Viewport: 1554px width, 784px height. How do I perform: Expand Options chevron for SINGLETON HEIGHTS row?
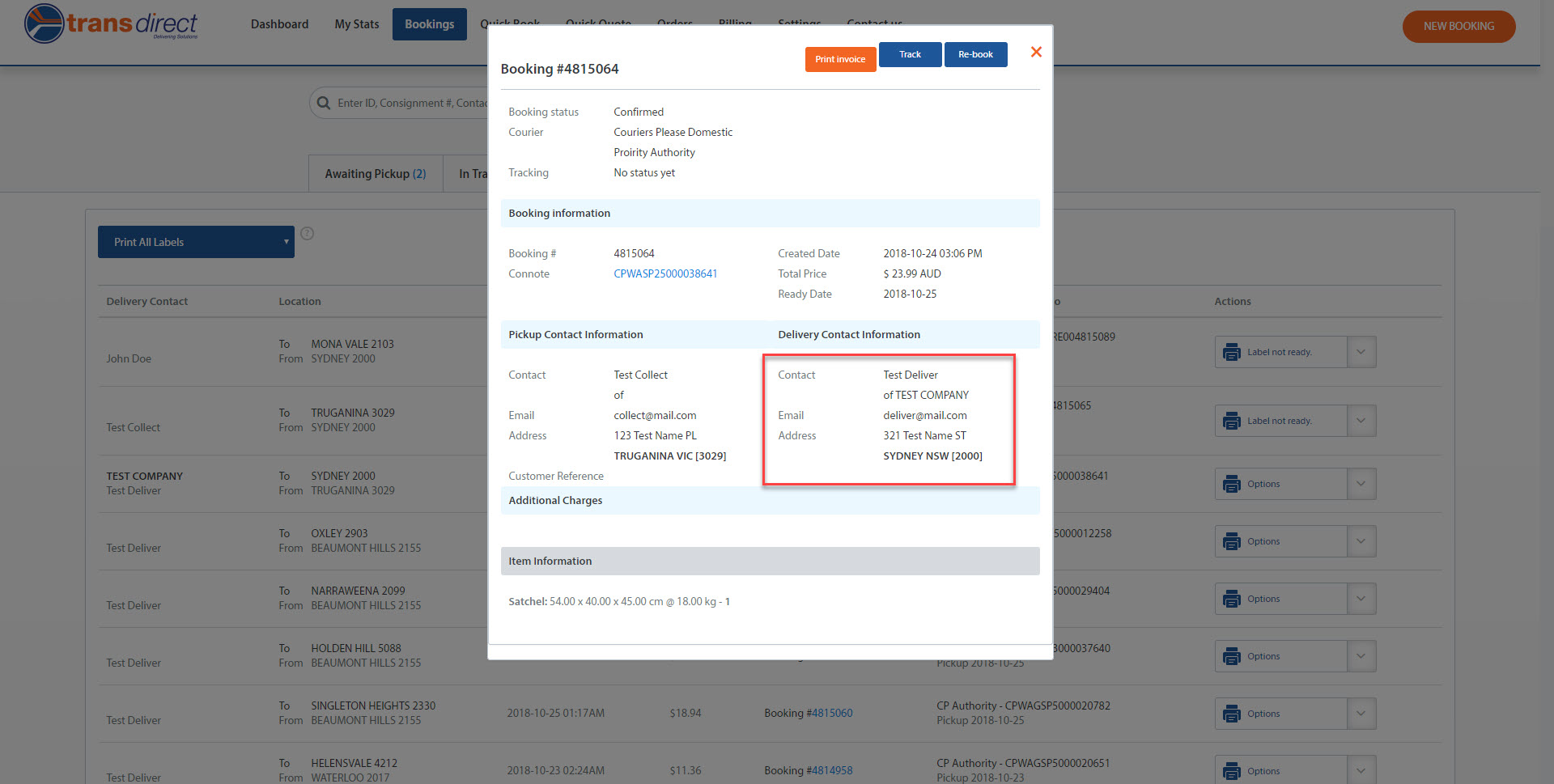pyautogui.click(x=1361, y=713)
